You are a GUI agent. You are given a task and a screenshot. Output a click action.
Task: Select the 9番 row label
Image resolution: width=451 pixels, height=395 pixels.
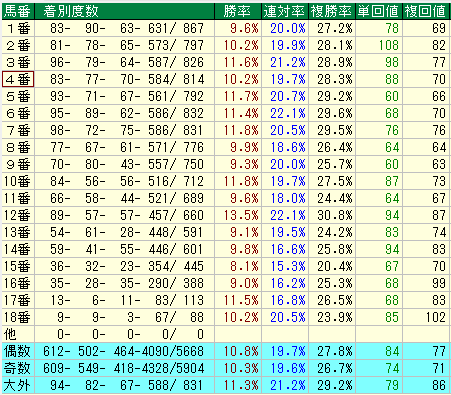(x=18, y=164)
